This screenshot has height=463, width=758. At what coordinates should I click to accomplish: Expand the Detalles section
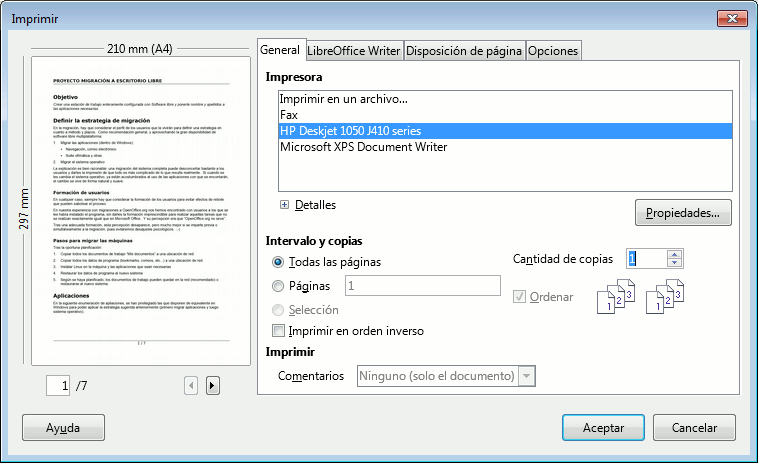pyautogui.click(x=285, y=205)
